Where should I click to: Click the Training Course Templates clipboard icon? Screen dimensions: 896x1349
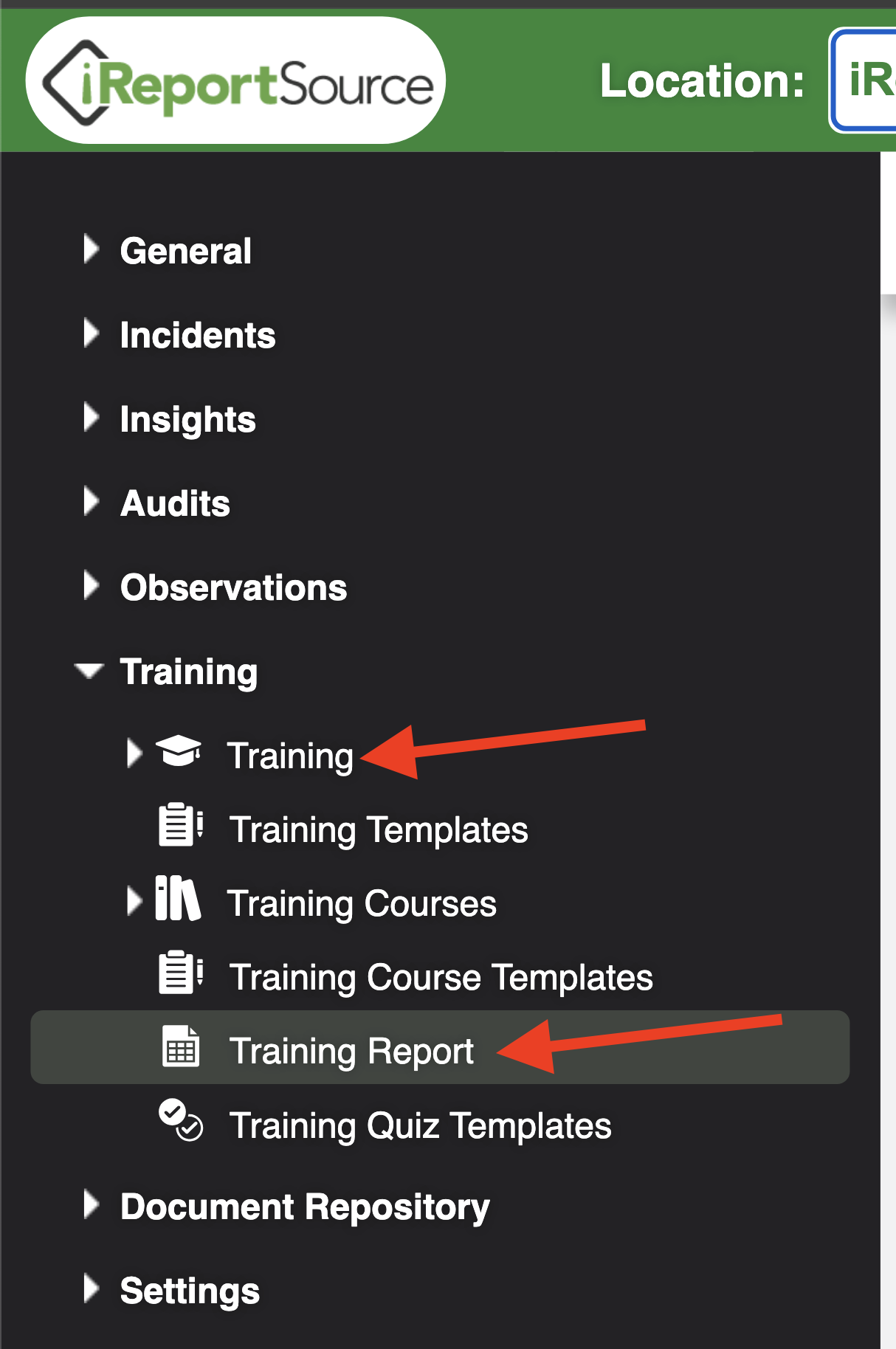pyautogui.click(x=181, y=973)
